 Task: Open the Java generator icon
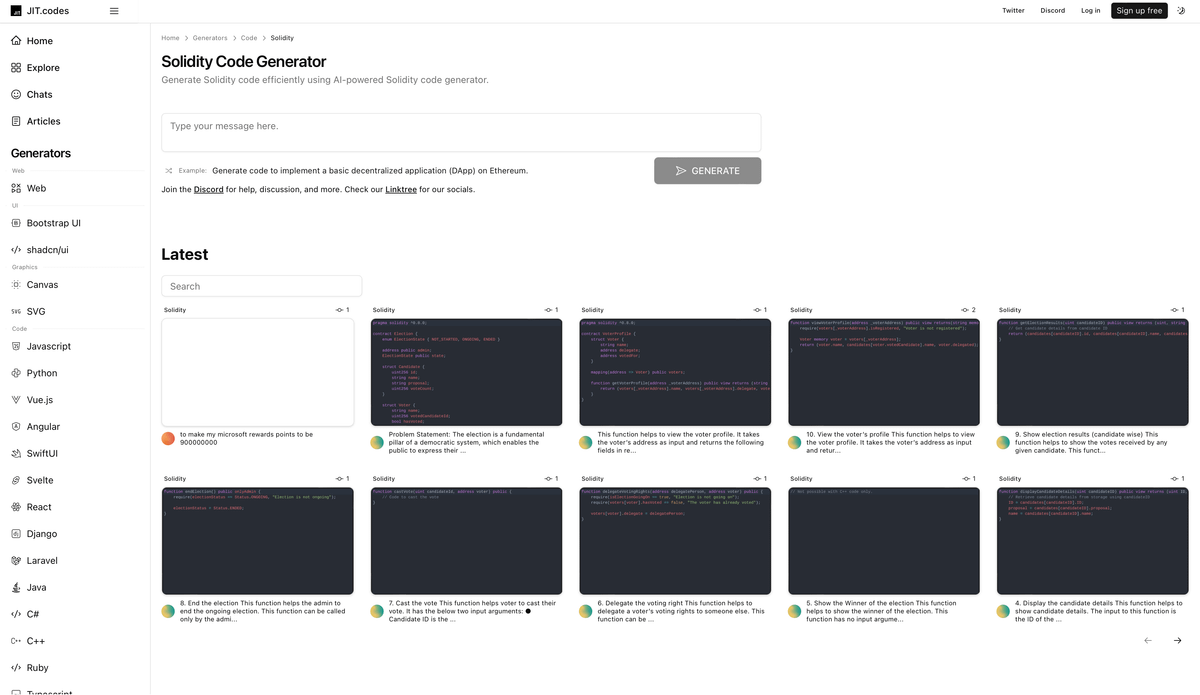(x=16, y=588)
